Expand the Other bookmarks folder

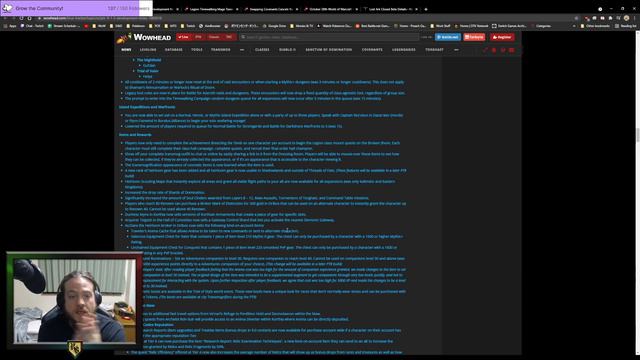(x=595, y=26)
